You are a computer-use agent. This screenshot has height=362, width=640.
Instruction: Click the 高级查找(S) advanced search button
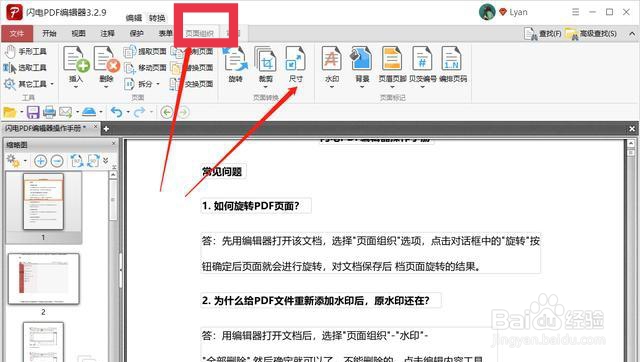591,34
